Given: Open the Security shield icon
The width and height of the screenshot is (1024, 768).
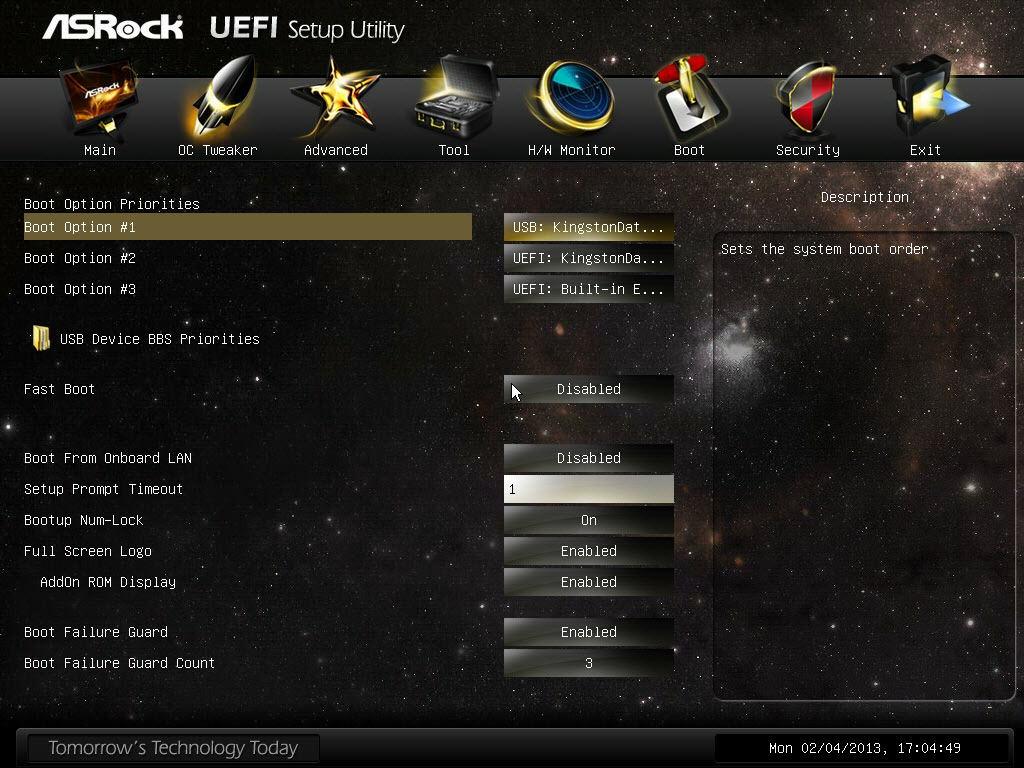Looking at the screenshot, I should coord(806,98).
